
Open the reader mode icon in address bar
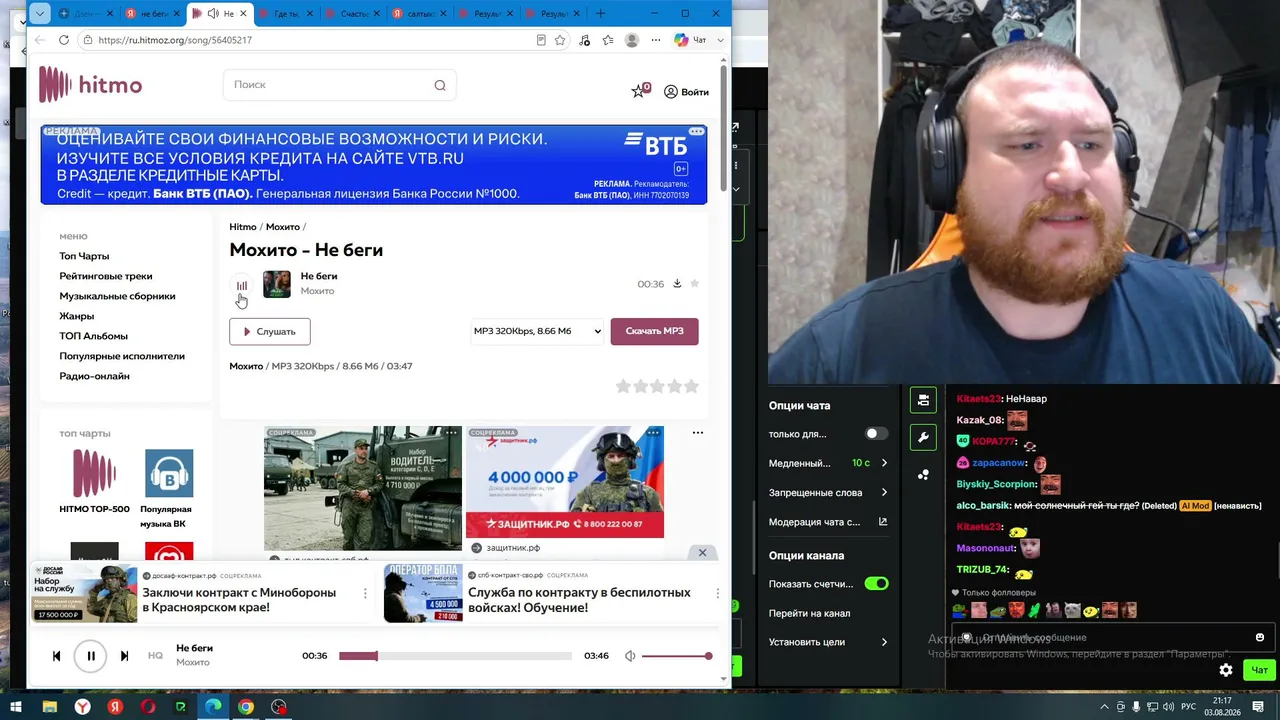click(541, 40)
